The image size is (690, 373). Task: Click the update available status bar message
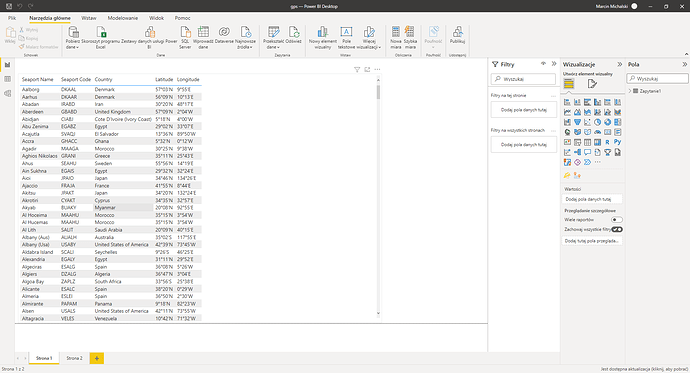click(x=644, y=369)
